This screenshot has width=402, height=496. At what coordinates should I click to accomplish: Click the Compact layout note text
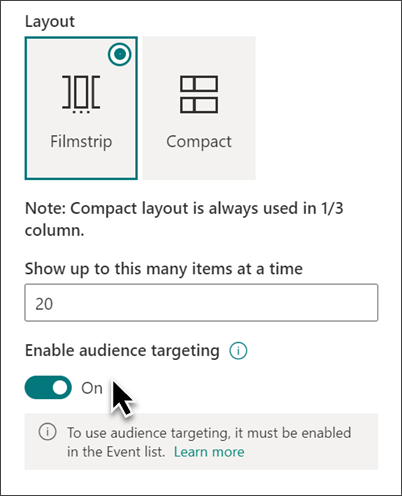(184, 219)
